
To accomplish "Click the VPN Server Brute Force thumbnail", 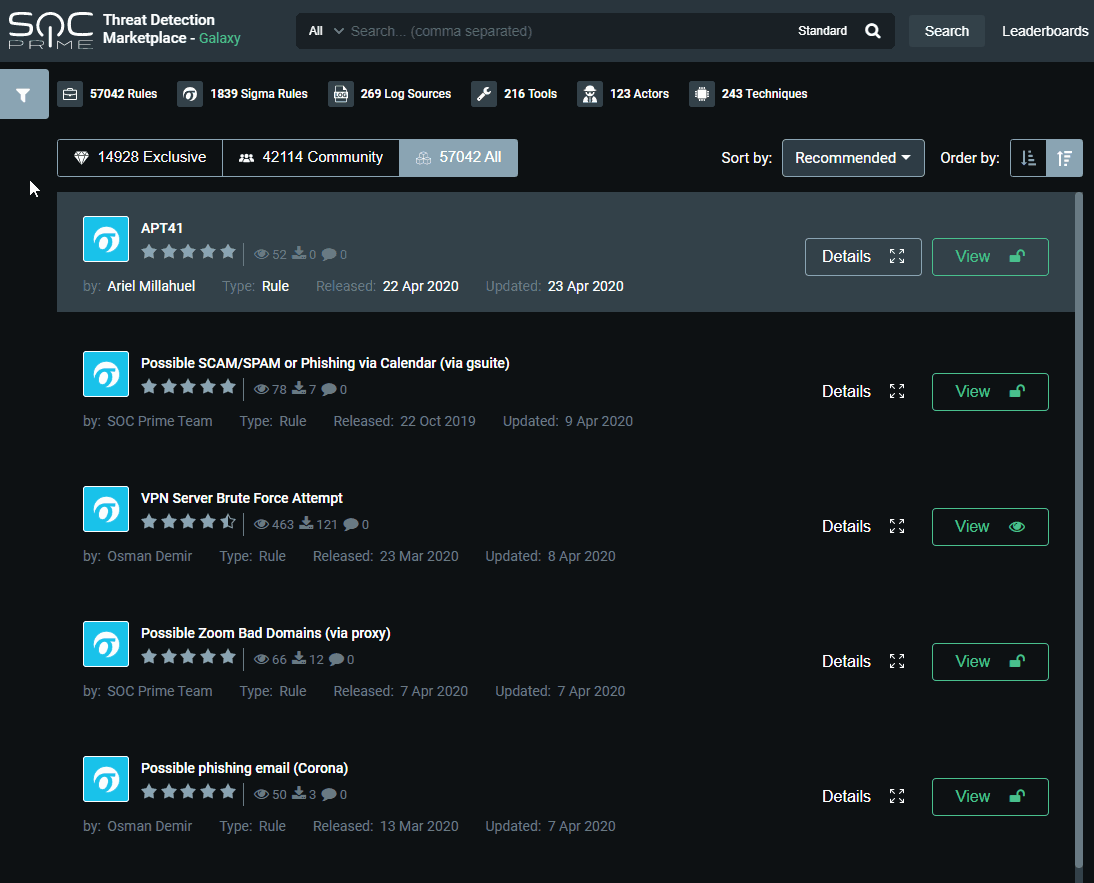I will [106, 509].
